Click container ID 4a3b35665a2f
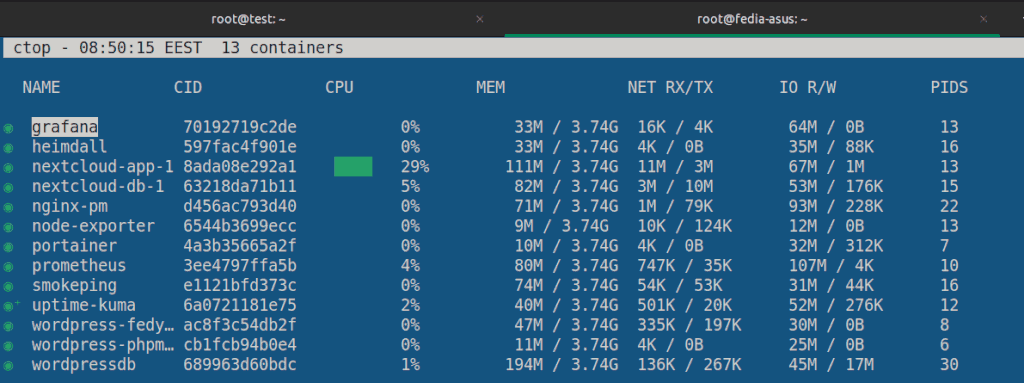Viewport: 1024px width, 383px height. [x=240, y=246]
